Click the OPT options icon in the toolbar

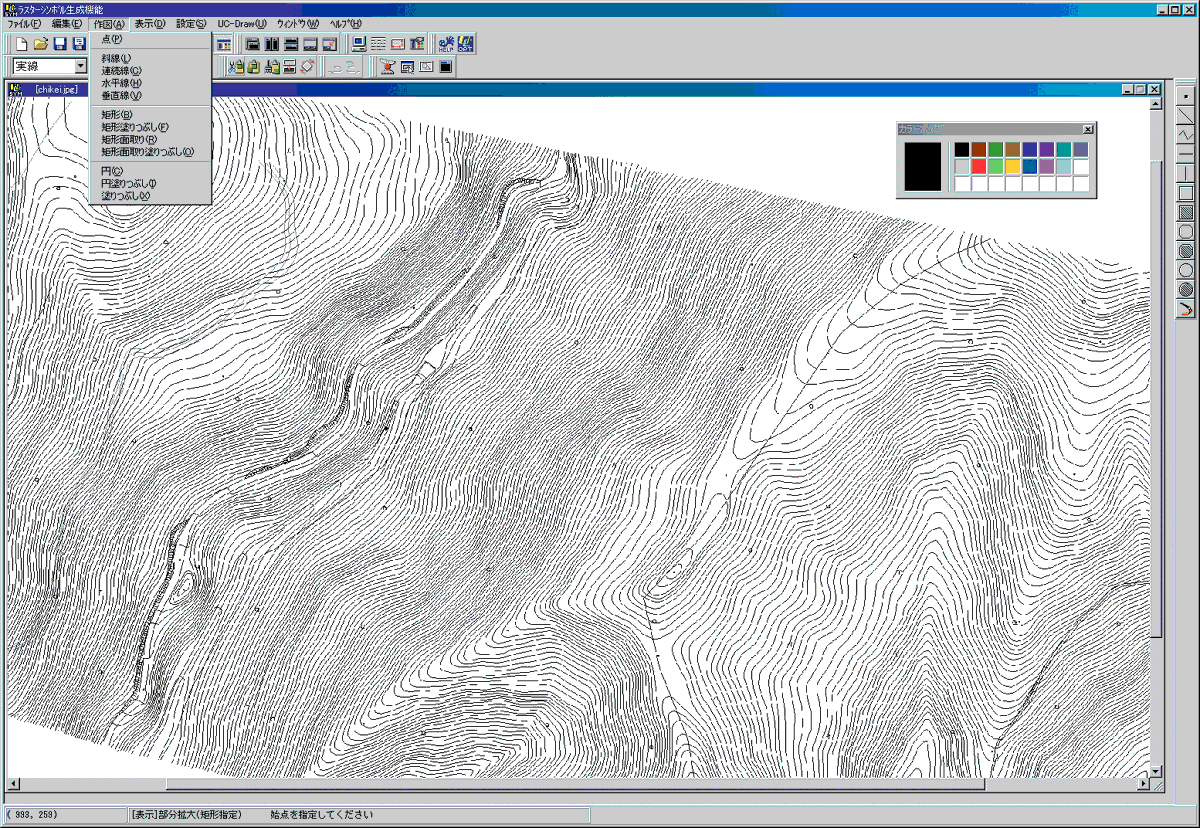coord(465,45)
